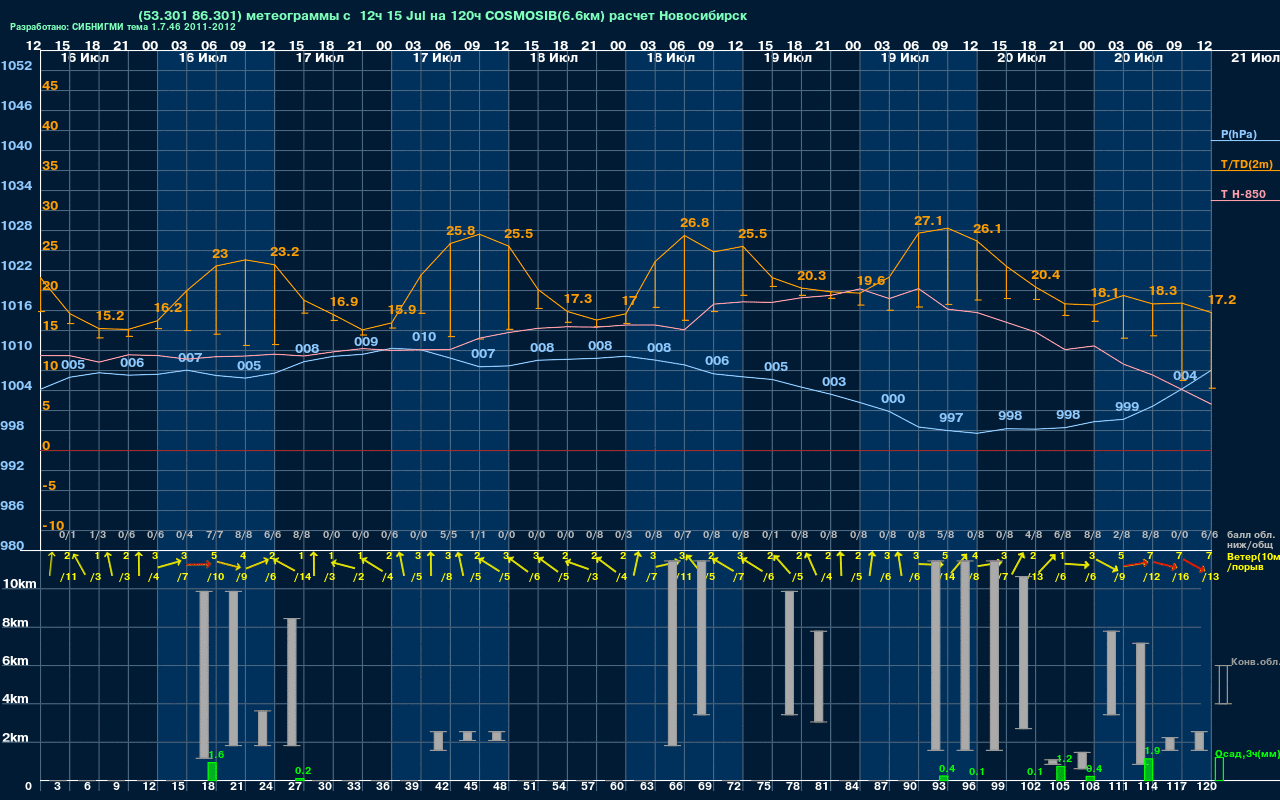Click the precipitation amount 0.2
Screen dimensions: 1280x800
tap(303, 771)
